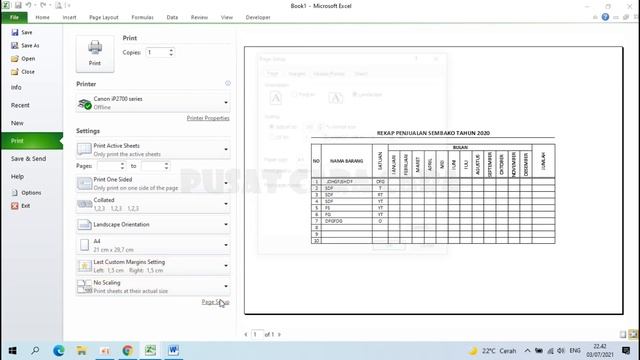This screenshot has width=640, height=360.
Task: Open the notification center icon
Action: (626, 351)
